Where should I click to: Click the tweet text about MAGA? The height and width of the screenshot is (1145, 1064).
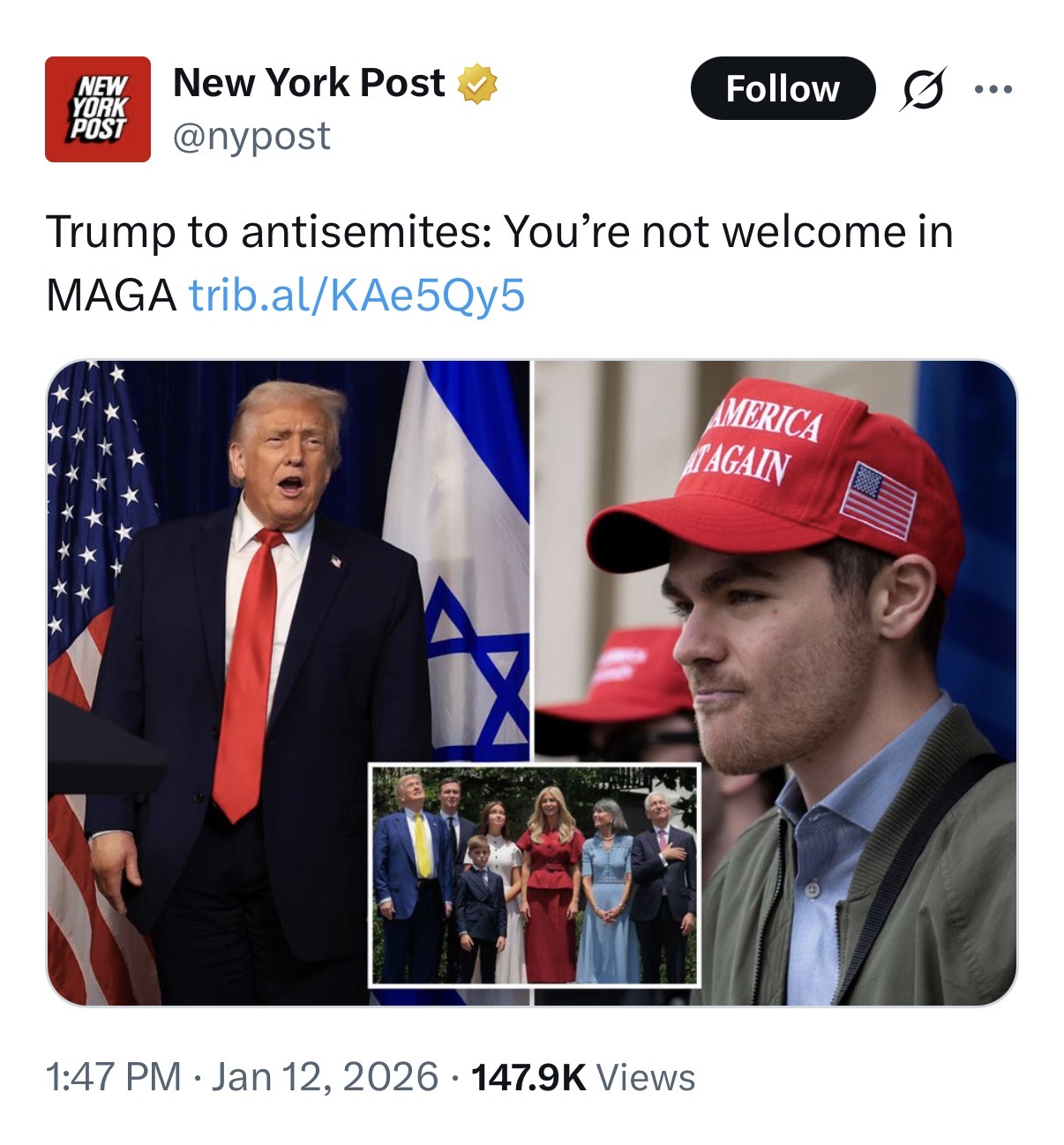pos(499,263)
